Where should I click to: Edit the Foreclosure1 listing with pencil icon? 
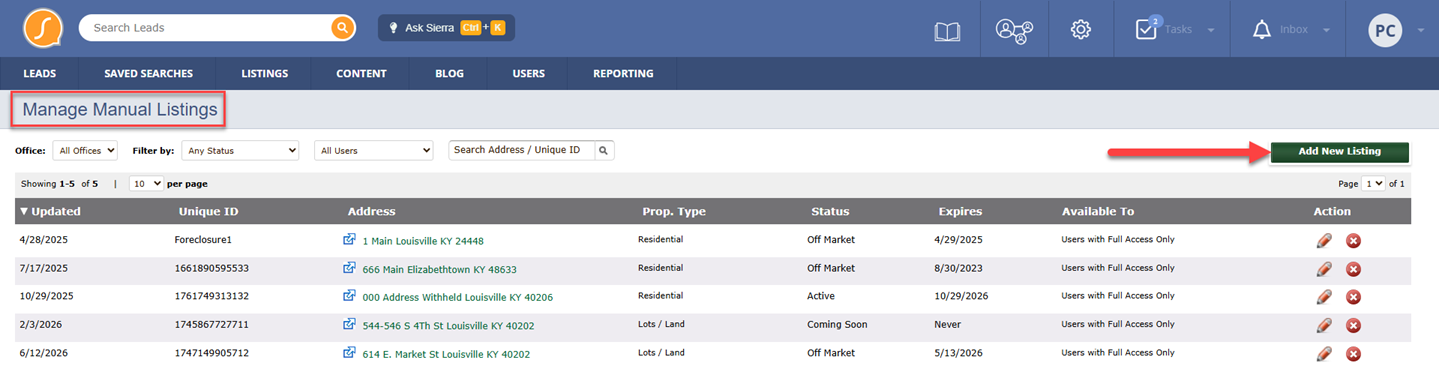[1324, 240]
